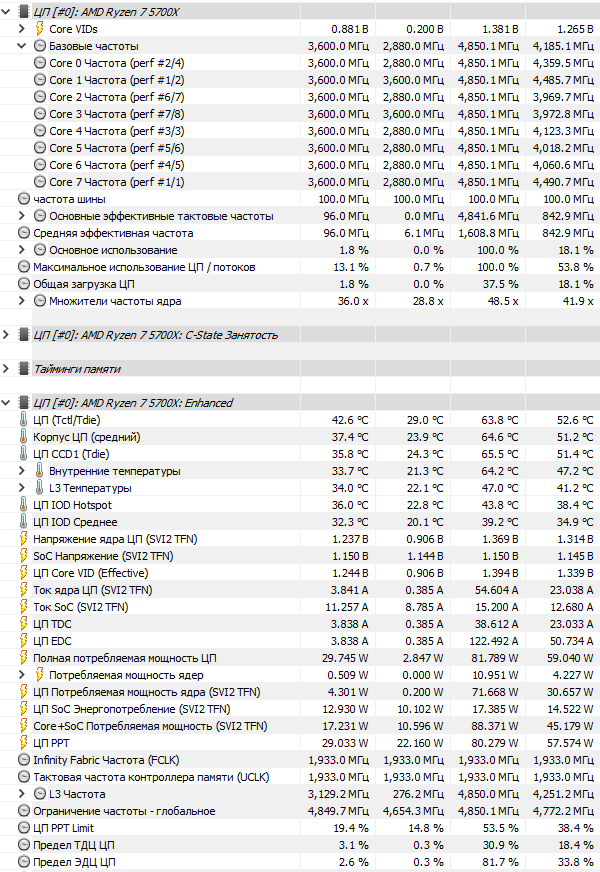600x872 pixels.
Task: Click the thermometer icon of ЦП (Tctl/Tdie)
Action: [23, 420]
